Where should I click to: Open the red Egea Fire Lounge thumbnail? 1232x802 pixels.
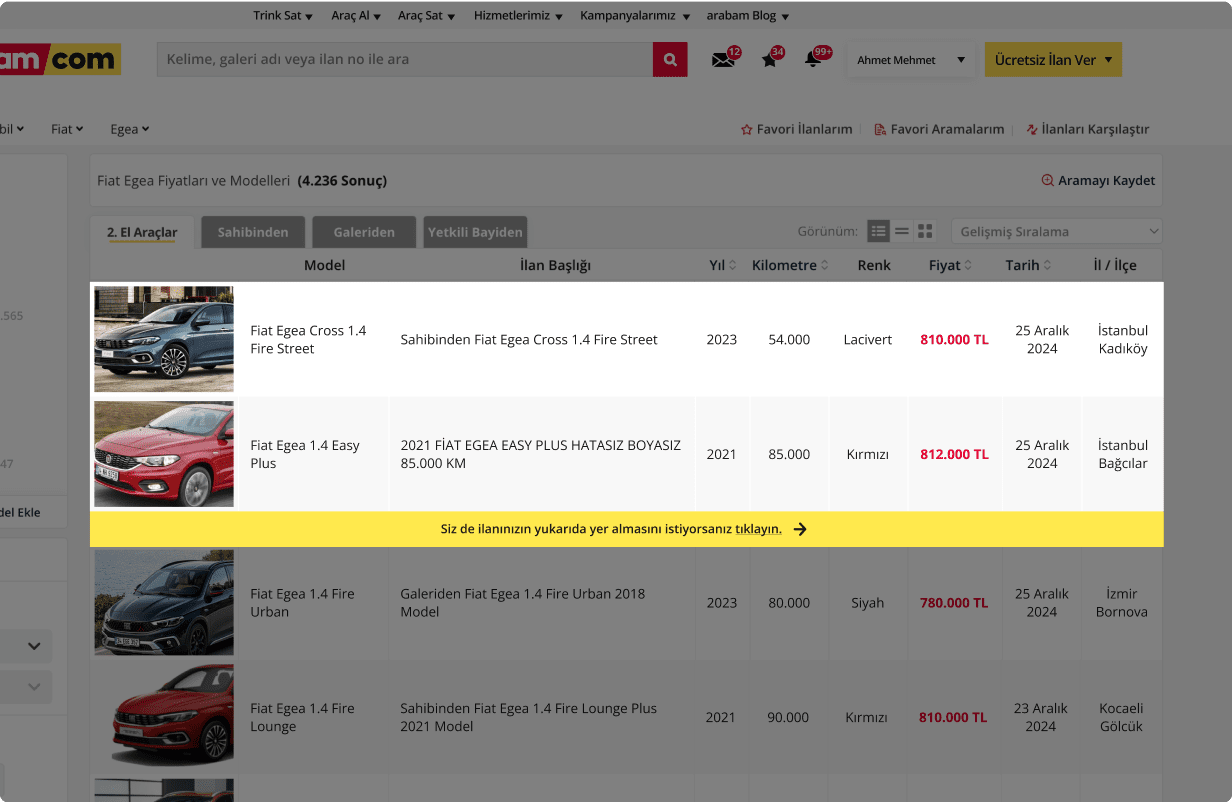coord(164,717)
